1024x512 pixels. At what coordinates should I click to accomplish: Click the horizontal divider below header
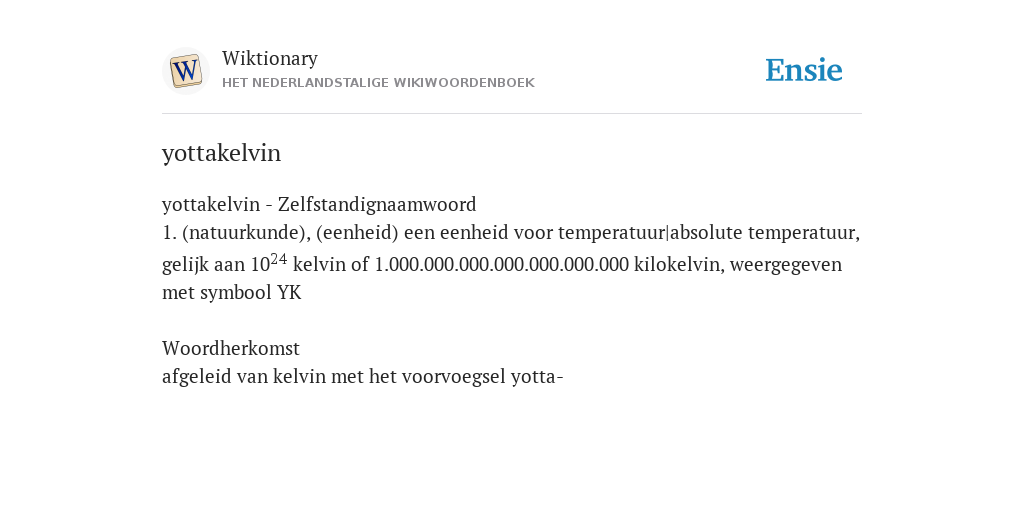pos(512,114)
